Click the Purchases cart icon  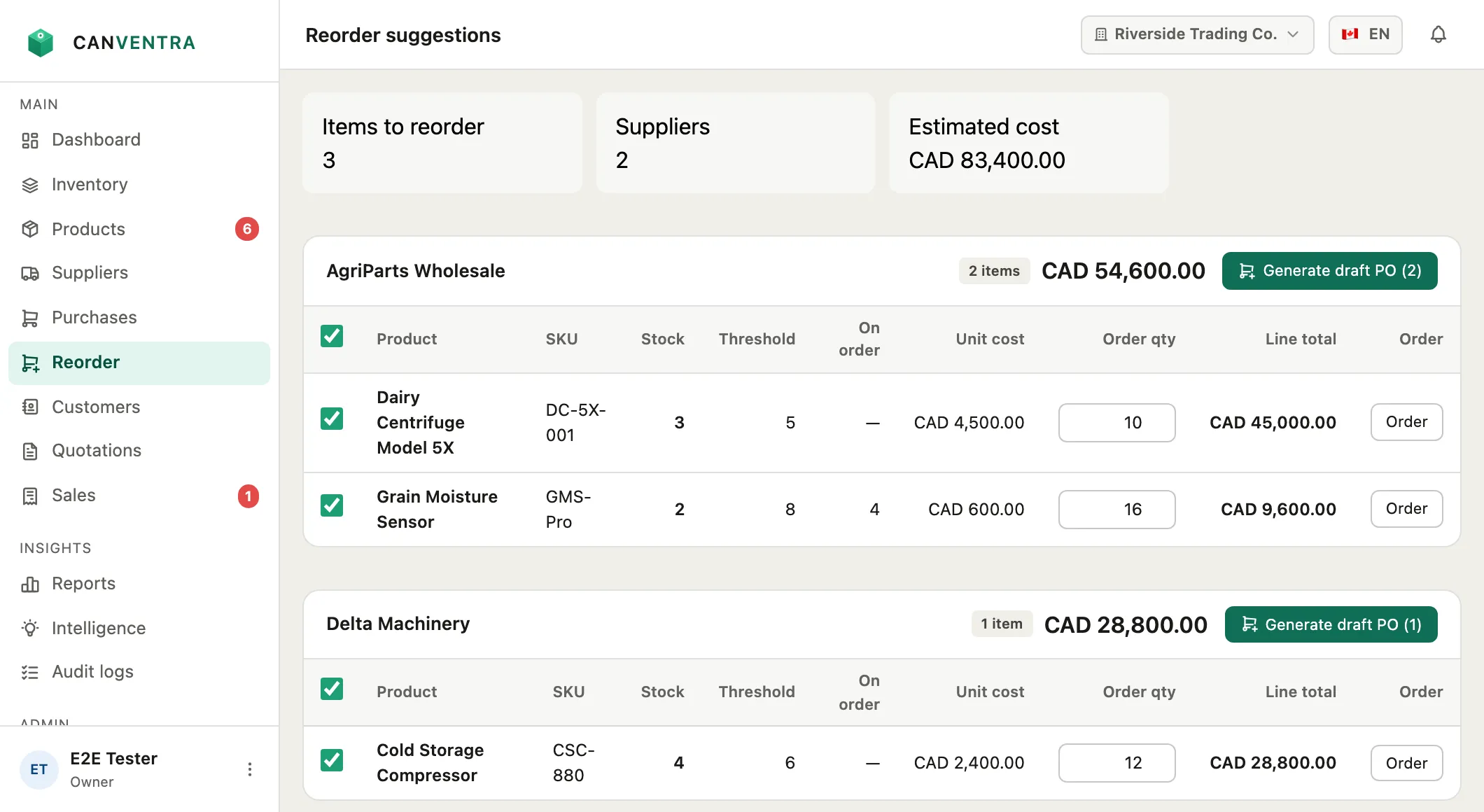tap(29, 318)
